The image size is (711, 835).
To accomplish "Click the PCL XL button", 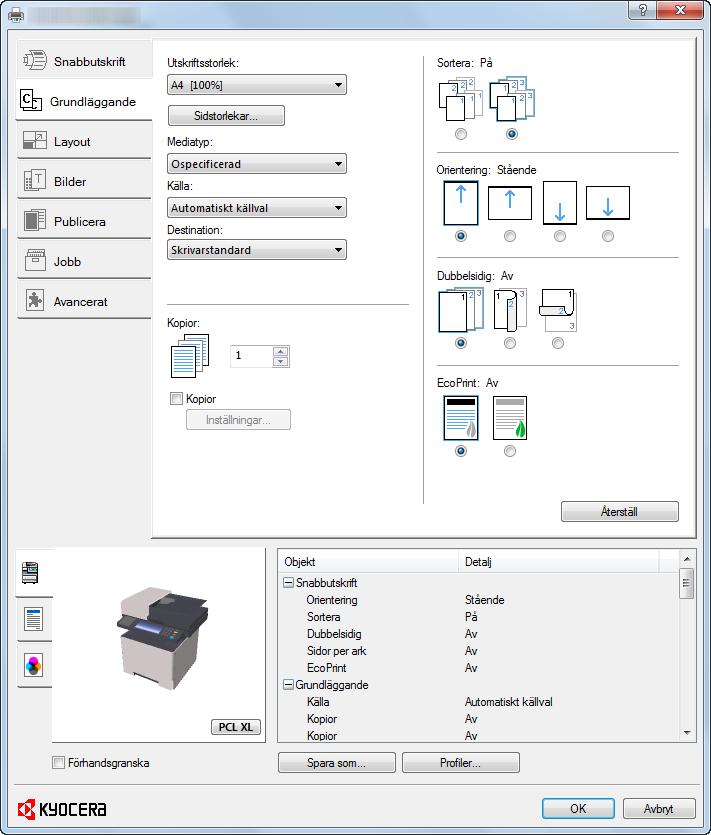I will point(236,727).
